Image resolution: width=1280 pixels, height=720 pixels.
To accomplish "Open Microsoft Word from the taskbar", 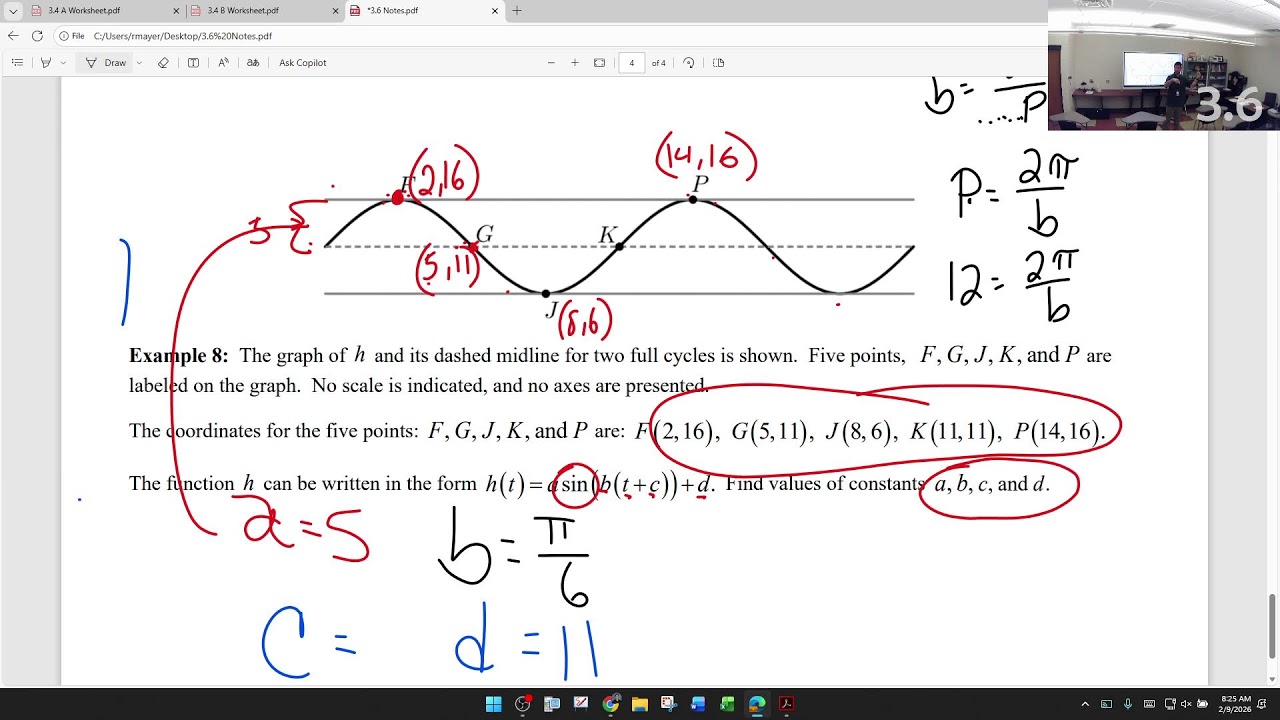I will (x=698, y=704).
